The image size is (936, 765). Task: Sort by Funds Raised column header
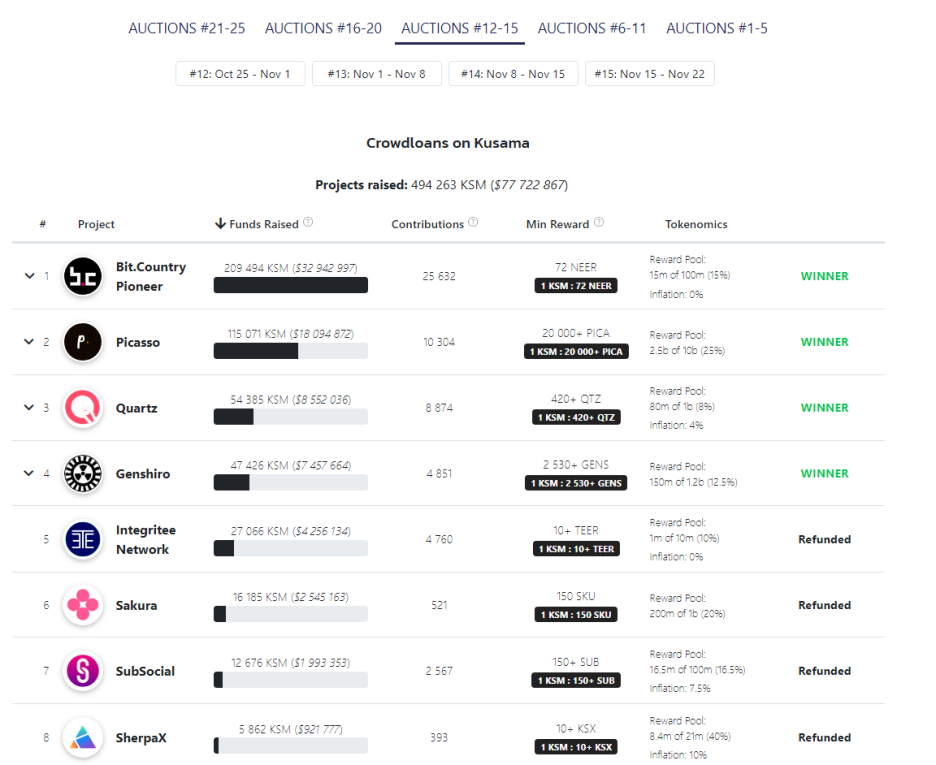click(x=263, y=224)
